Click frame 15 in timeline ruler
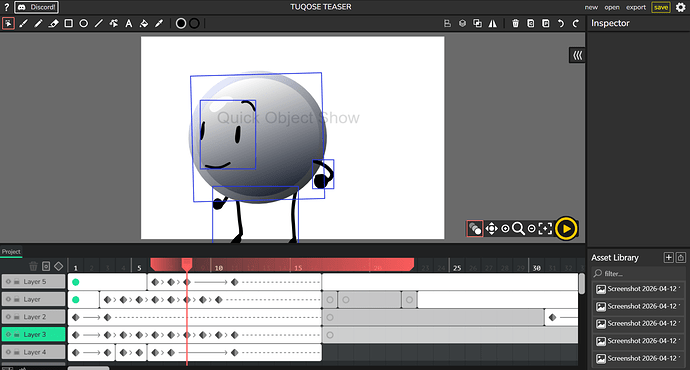The height and width of the screenshot is (370, 690). pyautogui.click(x=298, y=267)
